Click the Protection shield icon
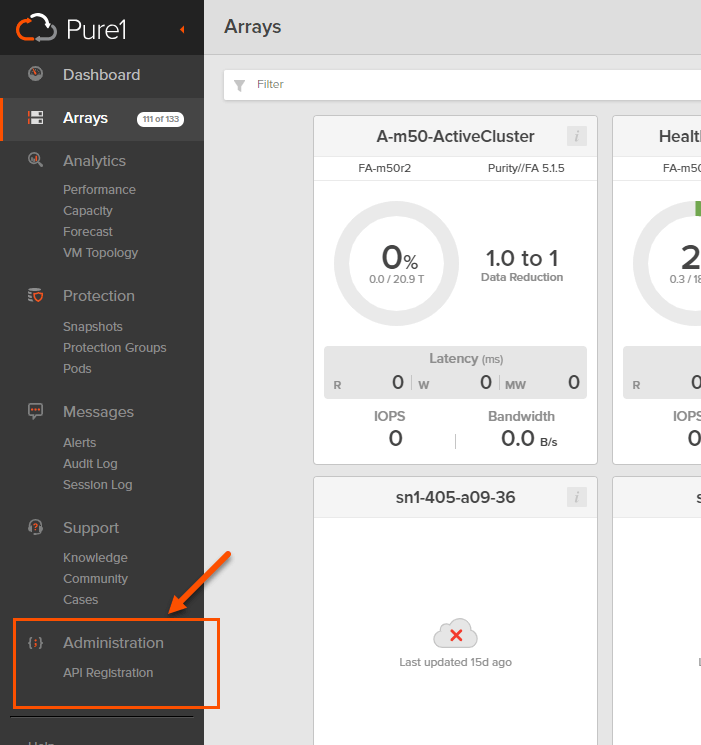This screenshot has width=701, height=745. click(x=35, y=296)
